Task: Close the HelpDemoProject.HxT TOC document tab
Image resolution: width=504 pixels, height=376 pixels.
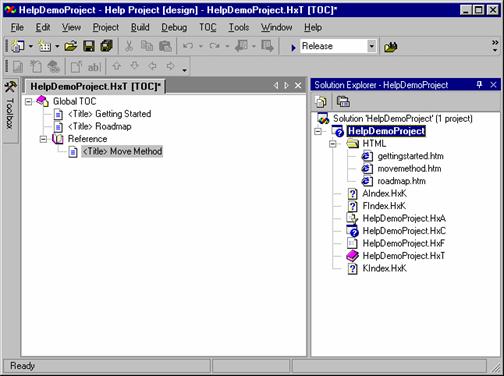Action: 298,86
